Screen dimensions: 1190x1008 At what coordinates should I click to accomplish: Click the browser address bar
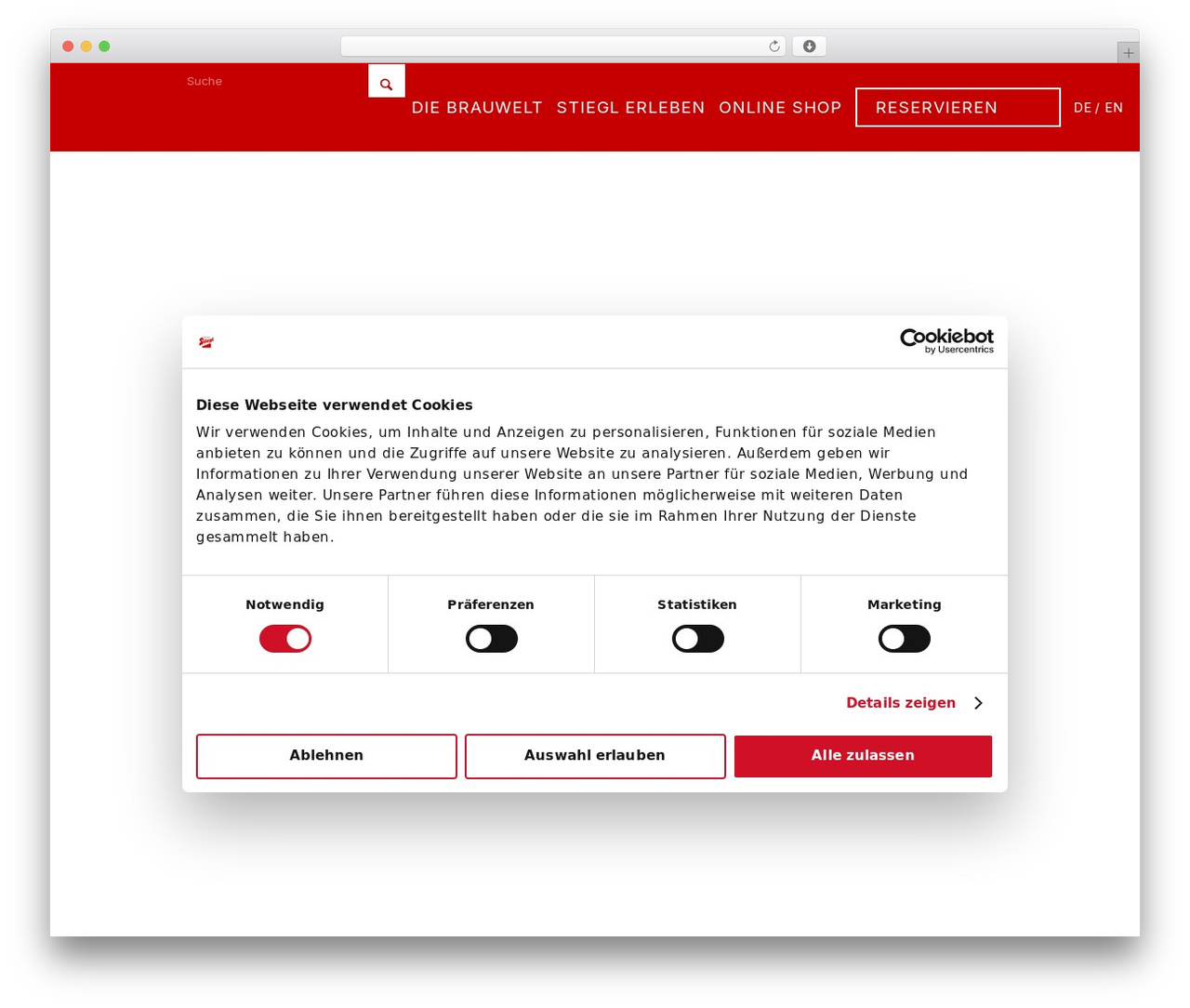pos(563,46)
